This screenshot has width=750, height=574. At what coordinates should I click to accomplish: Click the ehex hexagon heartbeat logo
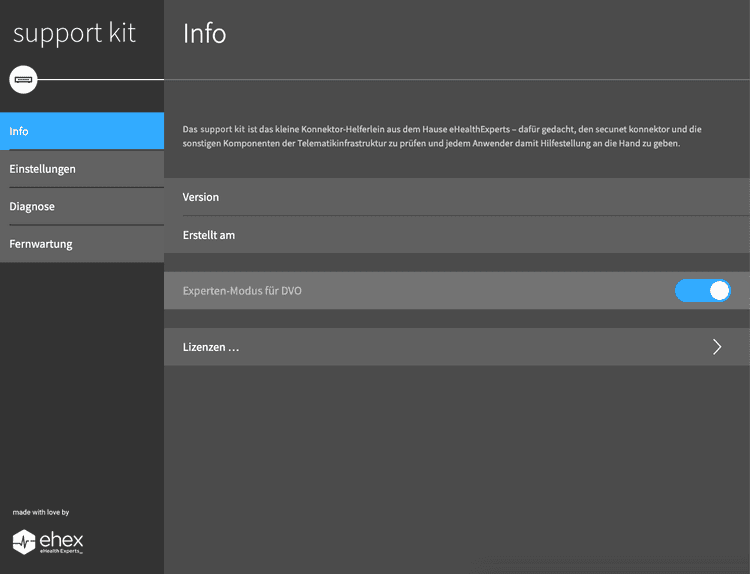(24, 542)
